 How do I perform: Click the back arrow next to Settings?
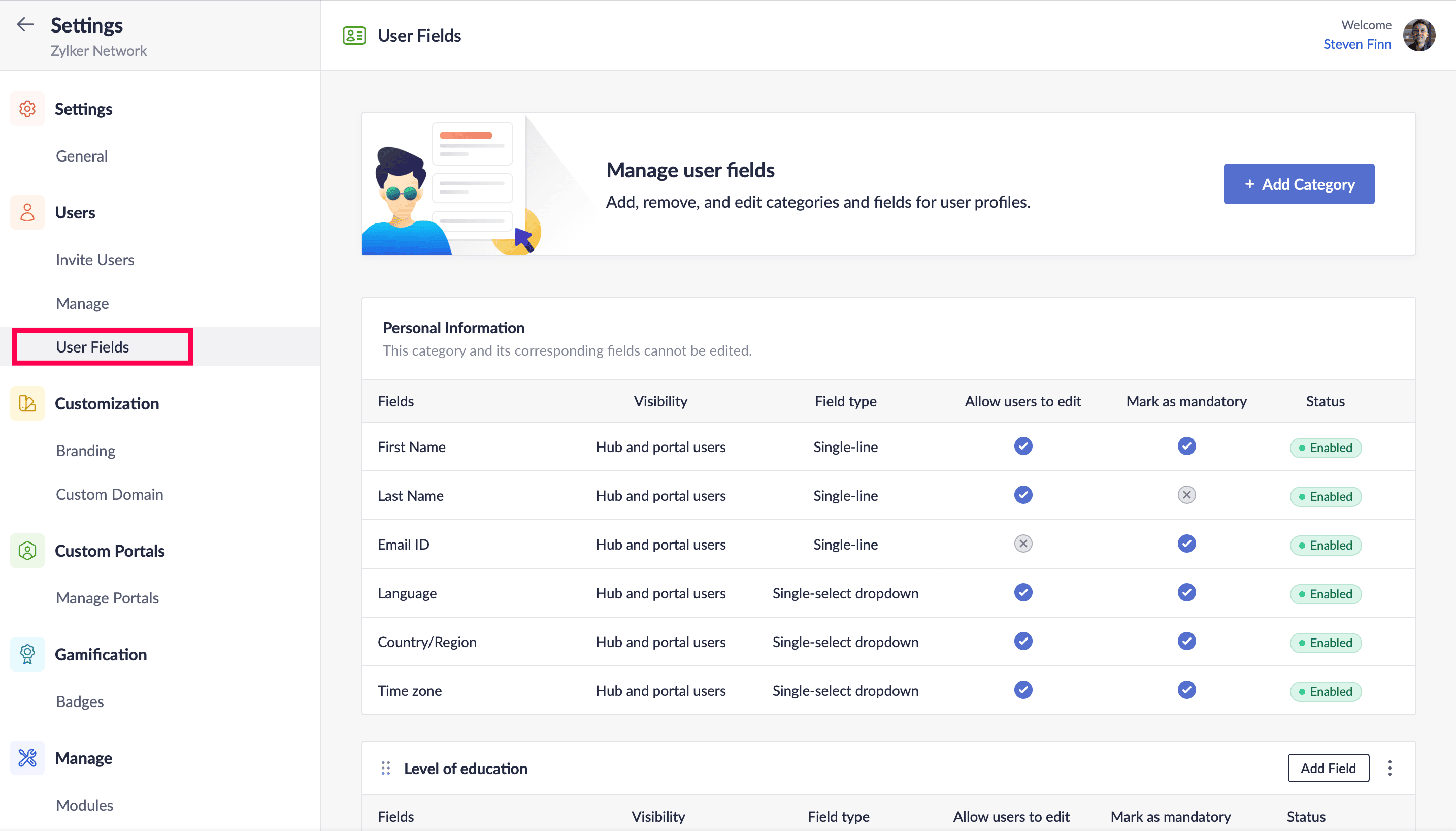25,24
